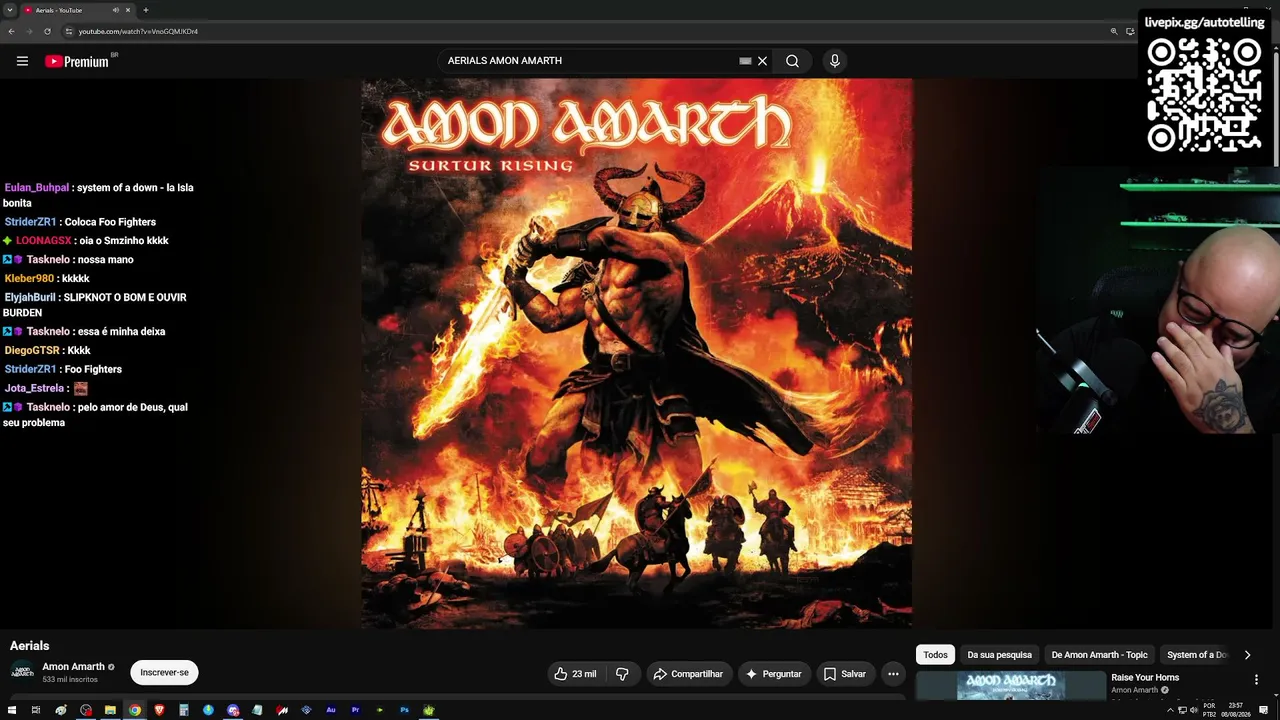Open the Chrome zoom indicator in address bar
Image resolution: width=1280 pixels, height=720 pixels.
(1114, 31)
